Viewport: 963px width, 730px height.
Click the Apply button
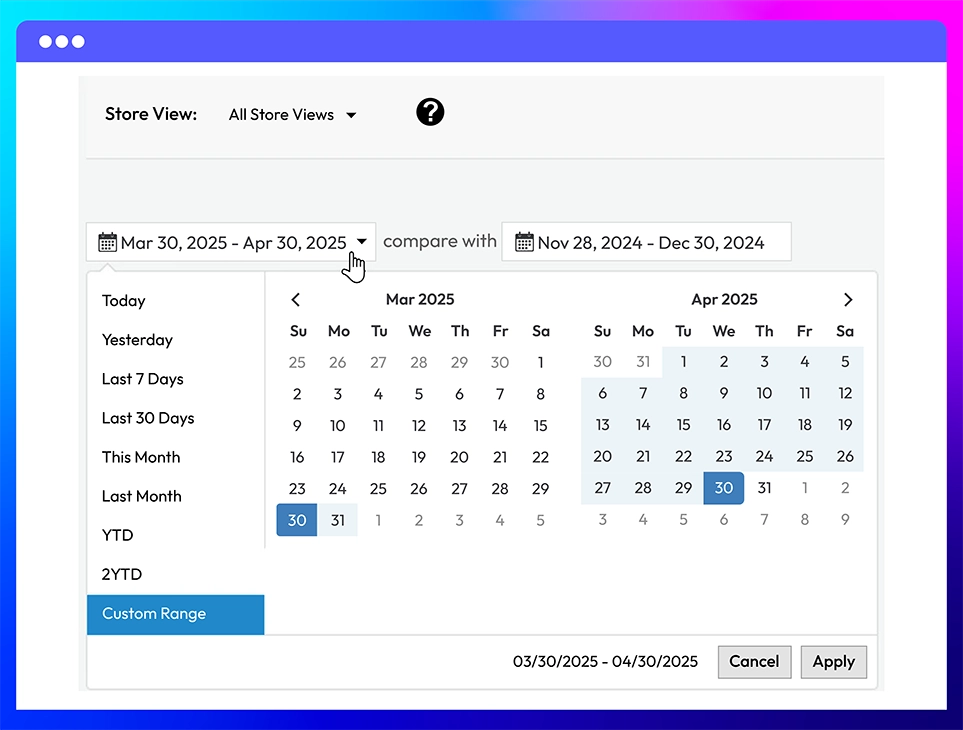833,662
